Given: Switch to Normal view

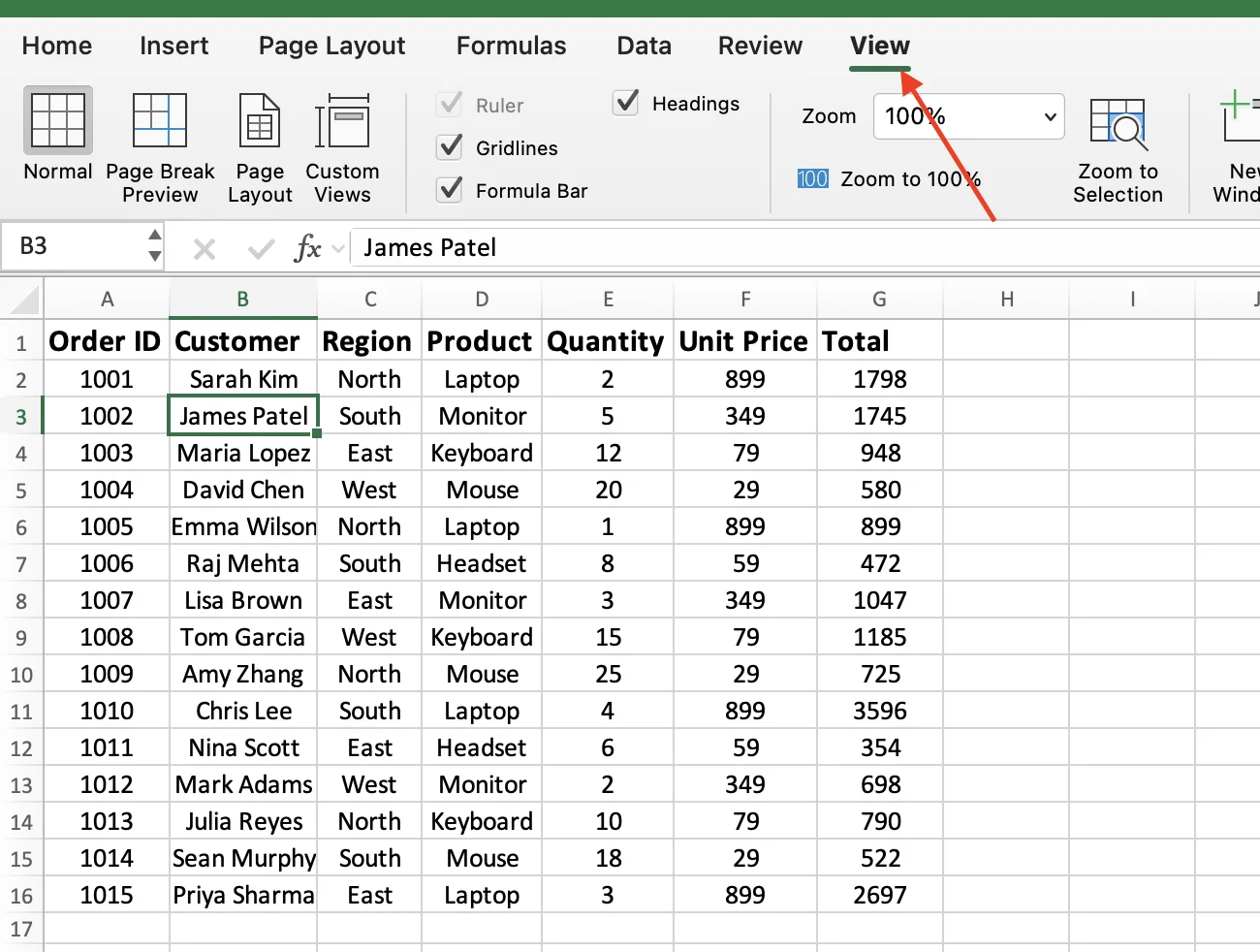Looking at the screenshot, I should tap(56, 145).
